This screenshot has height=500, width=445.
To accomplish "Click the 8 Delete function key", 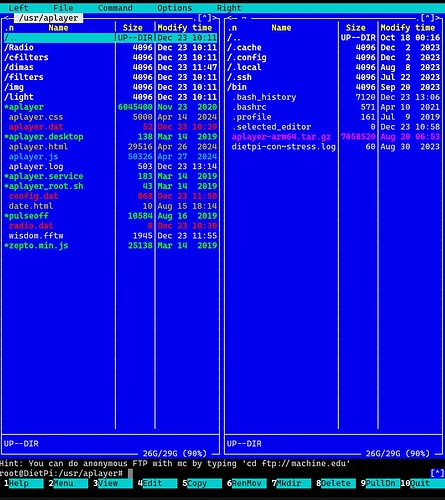I will coord(336,483).
